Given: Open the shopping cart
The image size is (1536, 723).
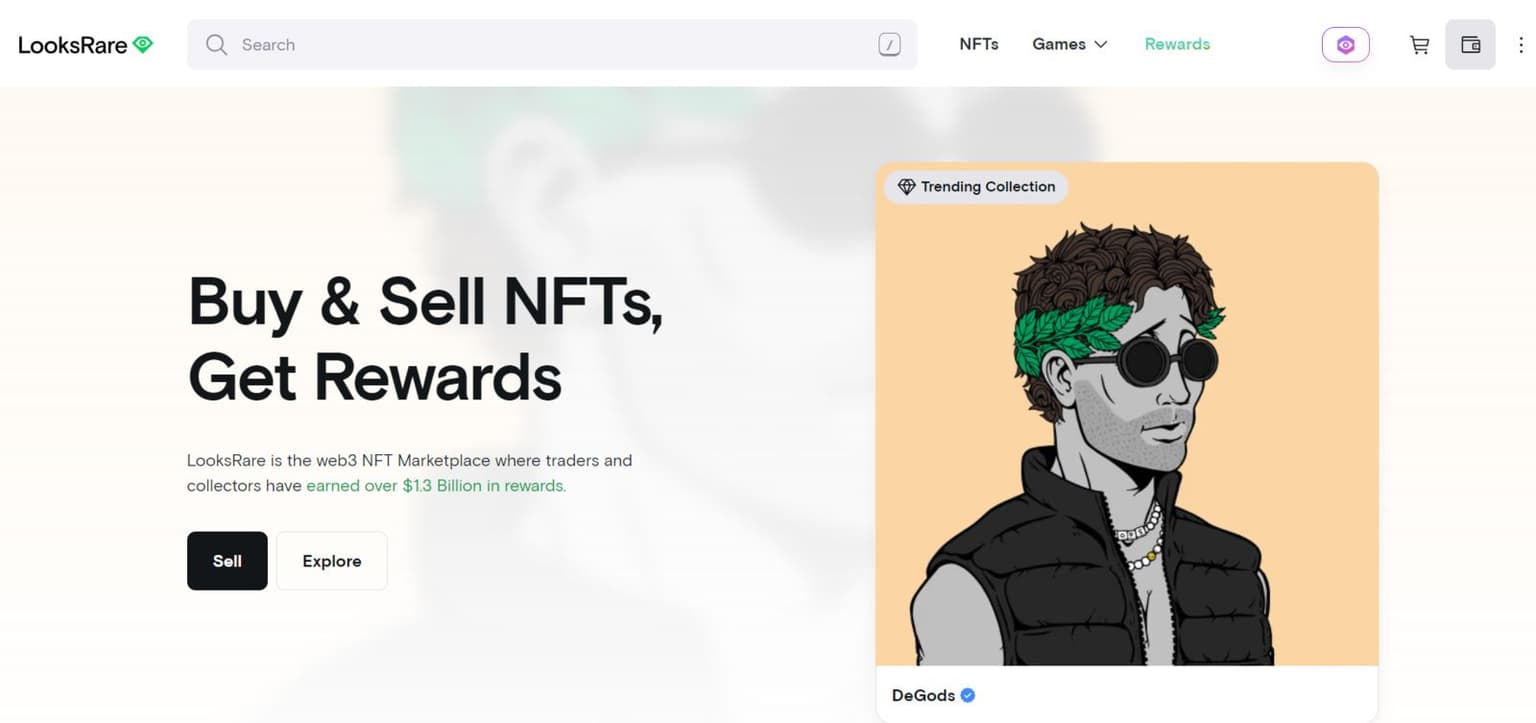Looking at the screenshot, I should pos(1419,45).
